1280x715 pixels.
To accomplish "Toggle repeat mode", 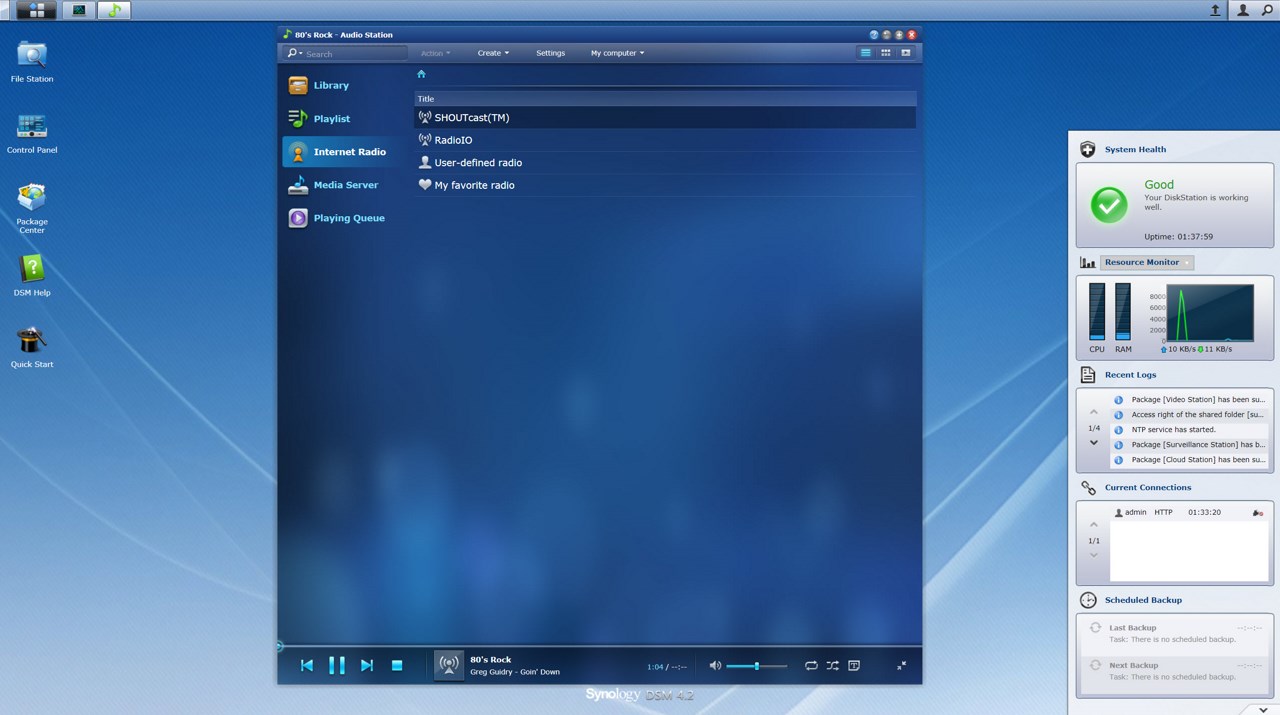I will click(811, 665).
